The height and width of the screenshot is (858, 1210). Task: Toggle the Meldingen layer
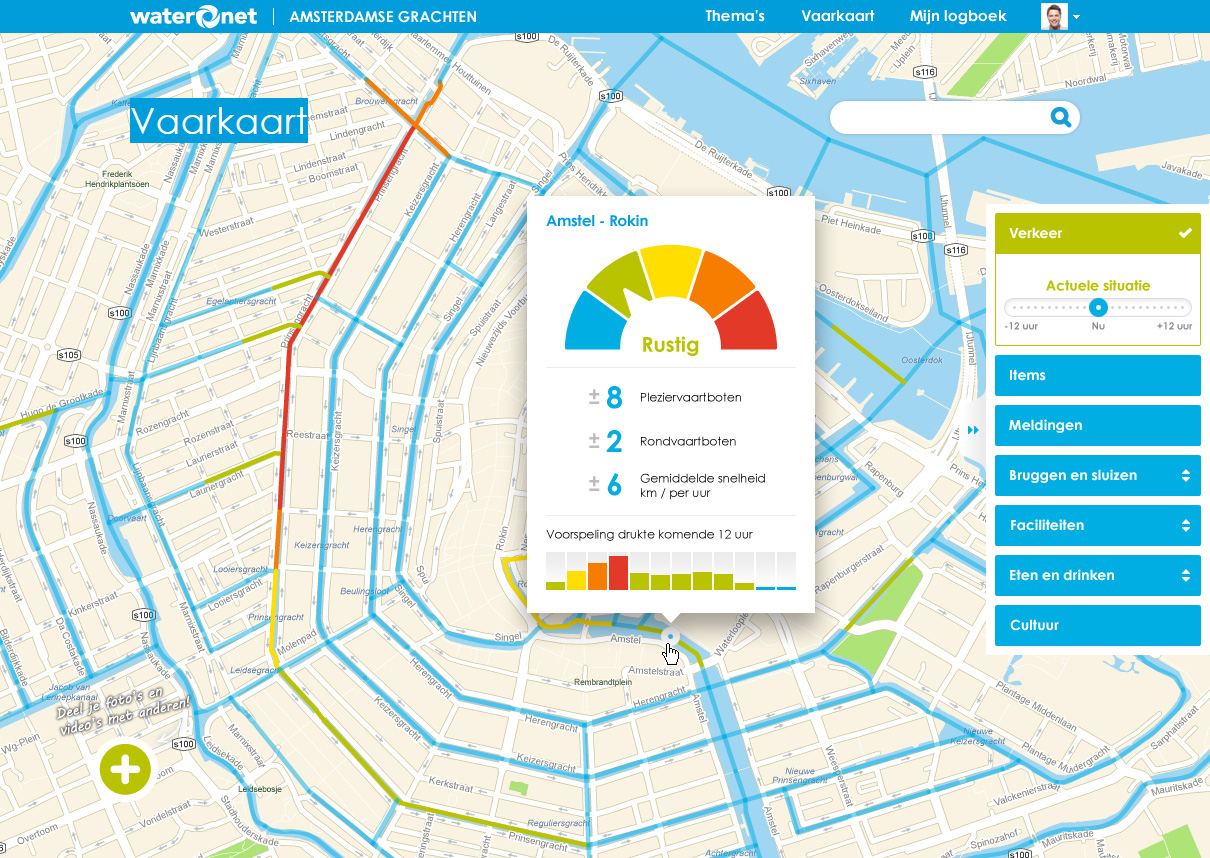1097,425
